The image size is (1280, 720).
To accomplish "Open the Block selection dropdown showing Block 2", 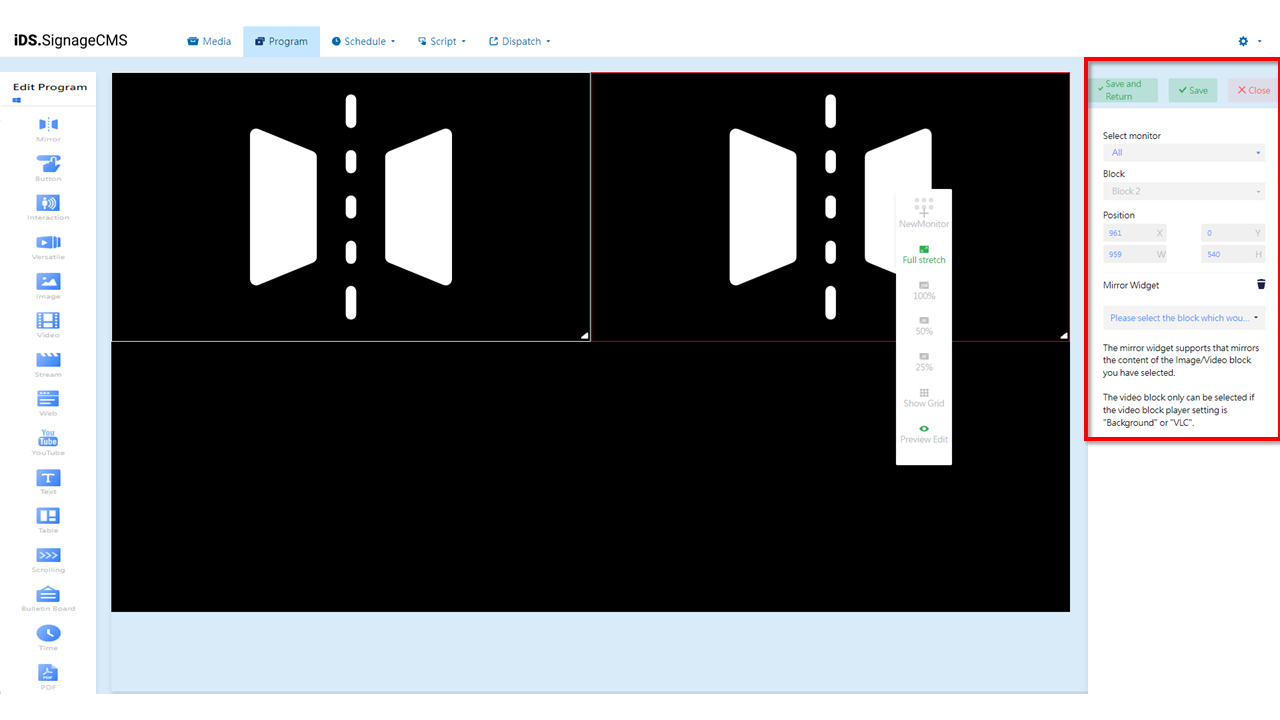I will pyautogui.click(x=1183, y=190).
